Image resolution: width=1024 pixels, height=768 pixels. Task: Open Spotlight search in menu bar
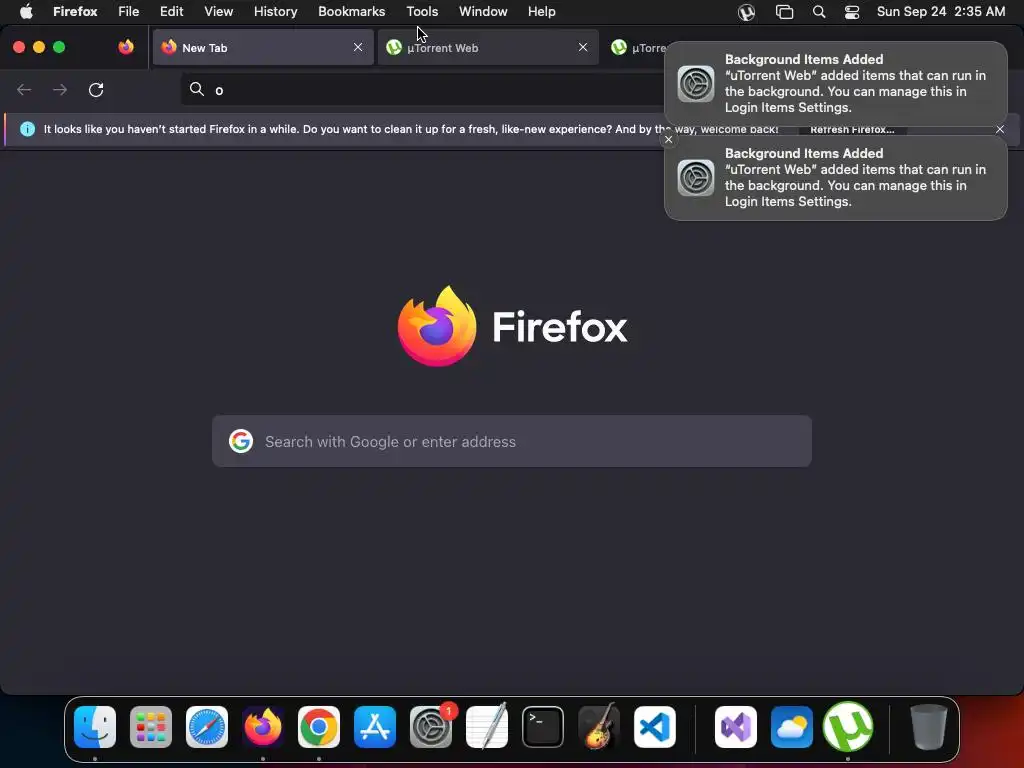click(x=819, y=12)
